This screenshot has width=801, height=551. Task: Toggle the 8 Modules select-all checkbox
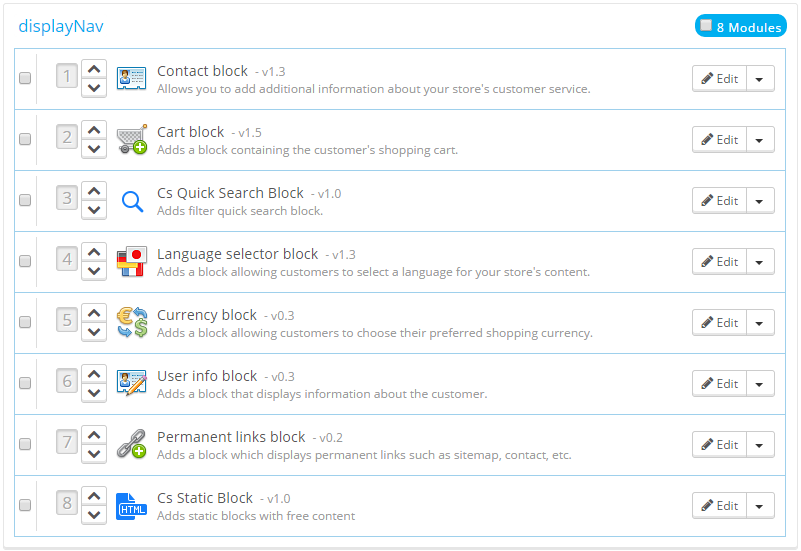click(706, 26)
